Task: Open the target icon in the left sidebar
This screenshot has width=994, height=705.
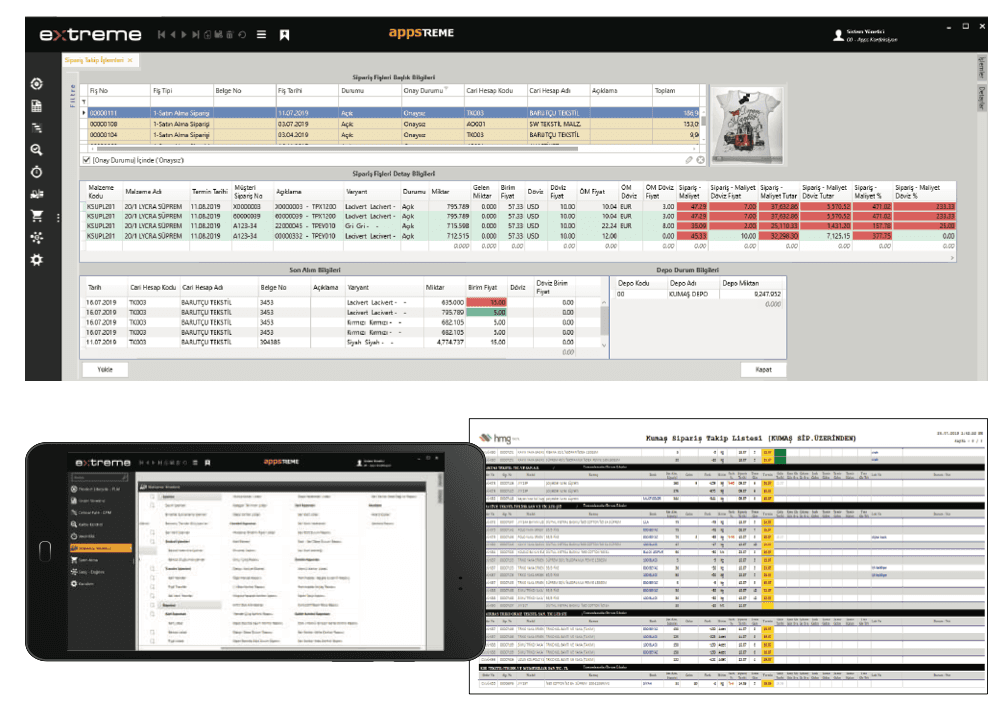Action: point(37,84)
